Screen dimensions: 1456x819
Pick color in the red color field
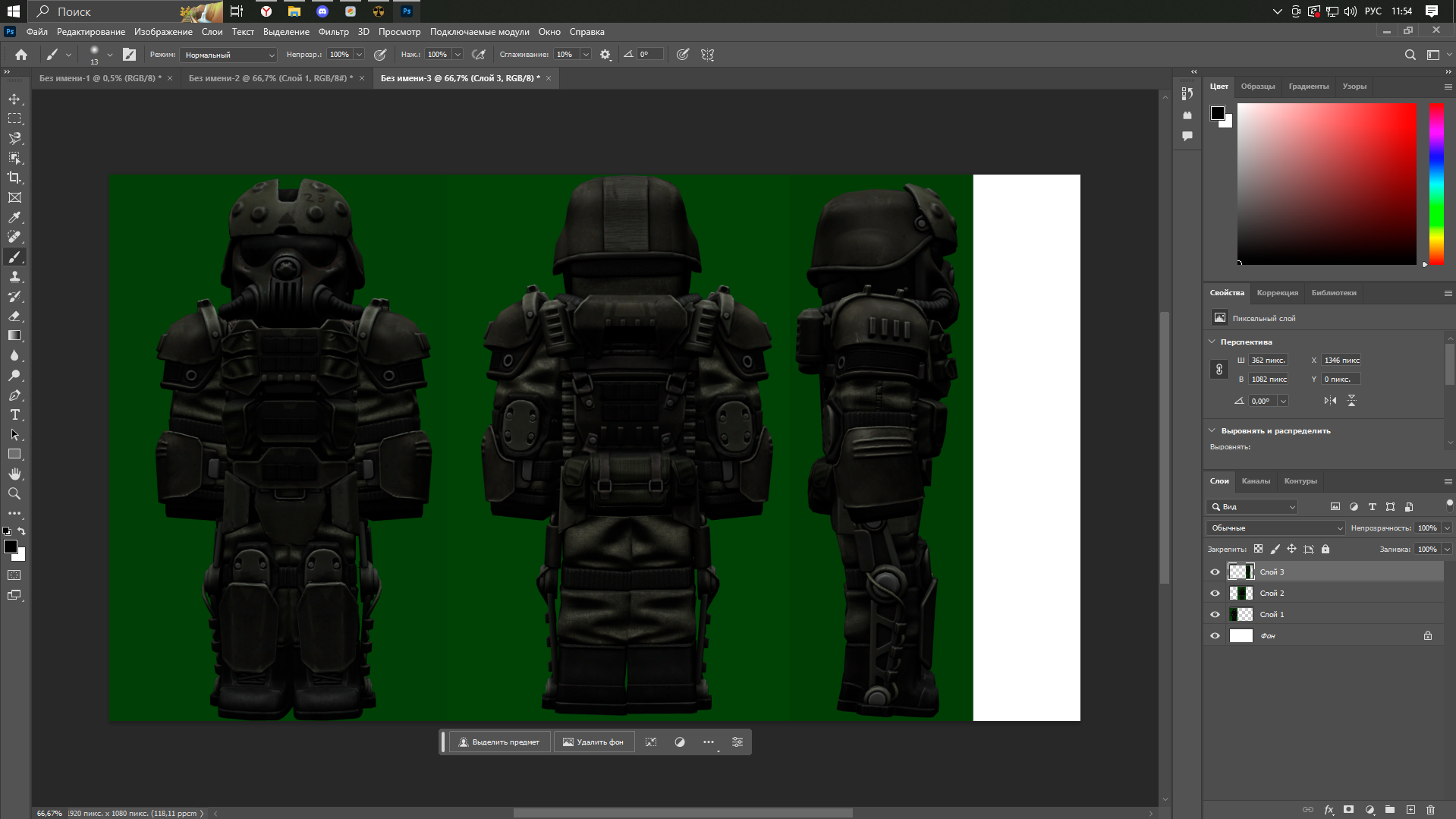coord(1326,184)
